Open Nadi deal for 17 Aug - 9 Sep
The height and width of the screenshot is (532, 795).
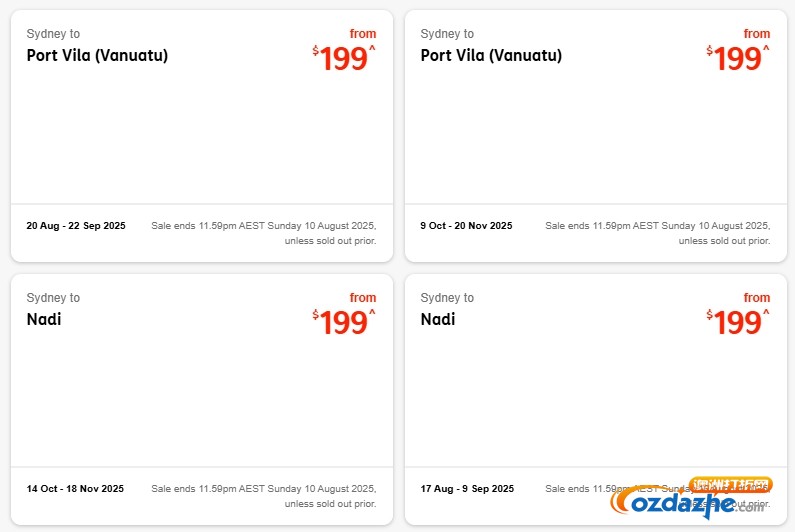[438, 320]
